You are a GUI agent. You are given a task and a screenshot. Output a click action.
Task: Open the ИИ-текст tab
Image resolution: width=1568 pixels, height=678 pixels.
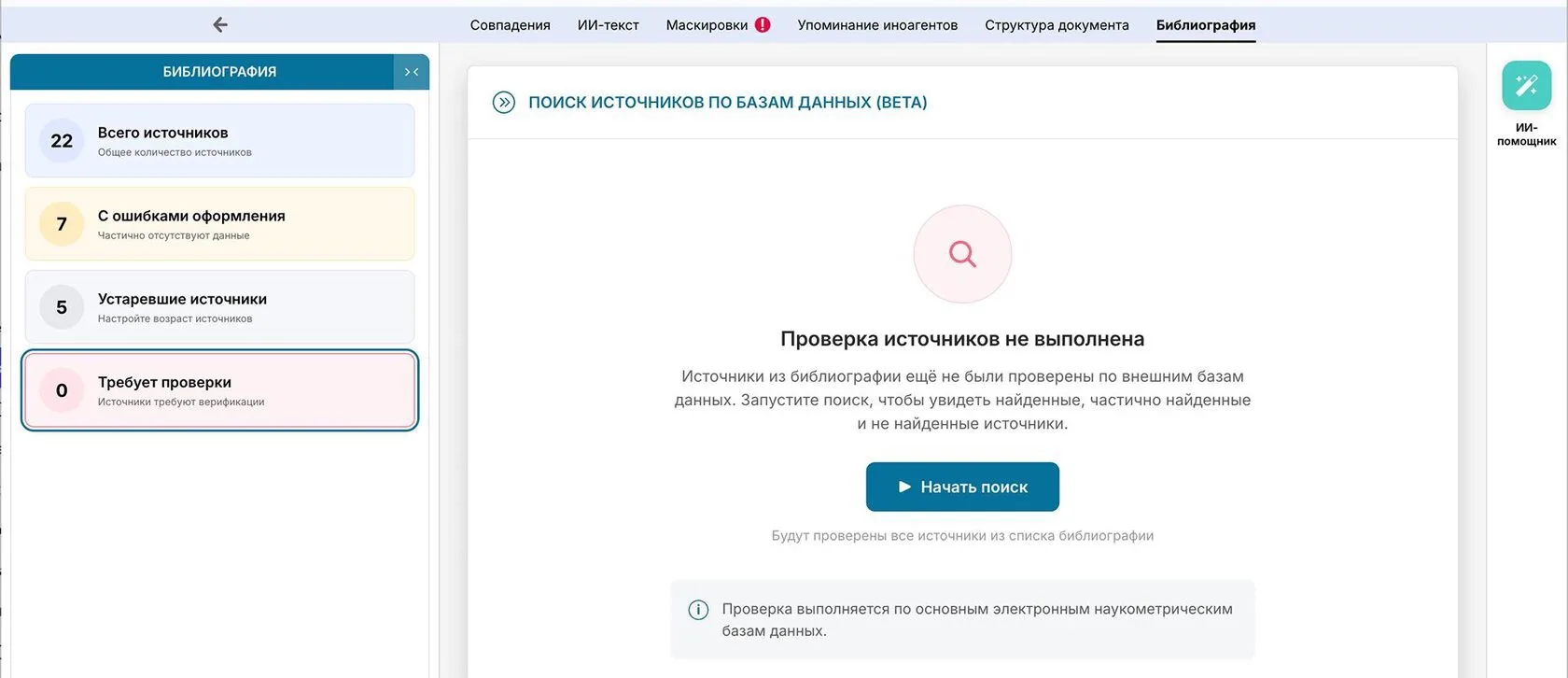click(x=608, y=25)
